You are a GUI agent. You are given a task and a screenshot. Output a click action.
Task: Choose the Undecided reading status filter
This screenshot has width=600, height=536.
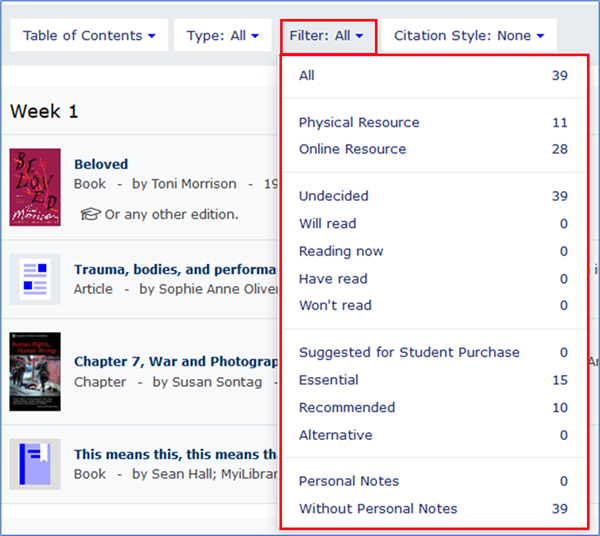[333, 196]
